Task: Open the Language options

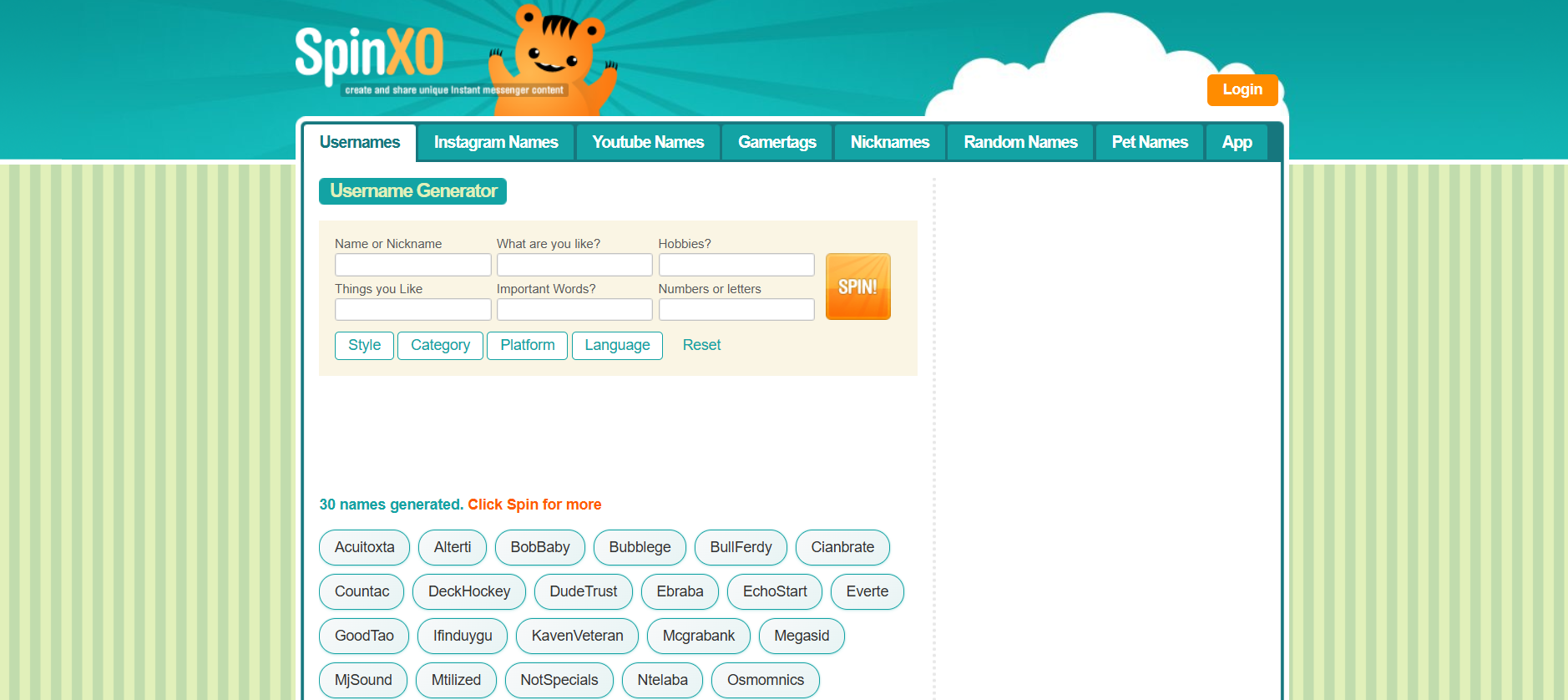Action: 617,345
